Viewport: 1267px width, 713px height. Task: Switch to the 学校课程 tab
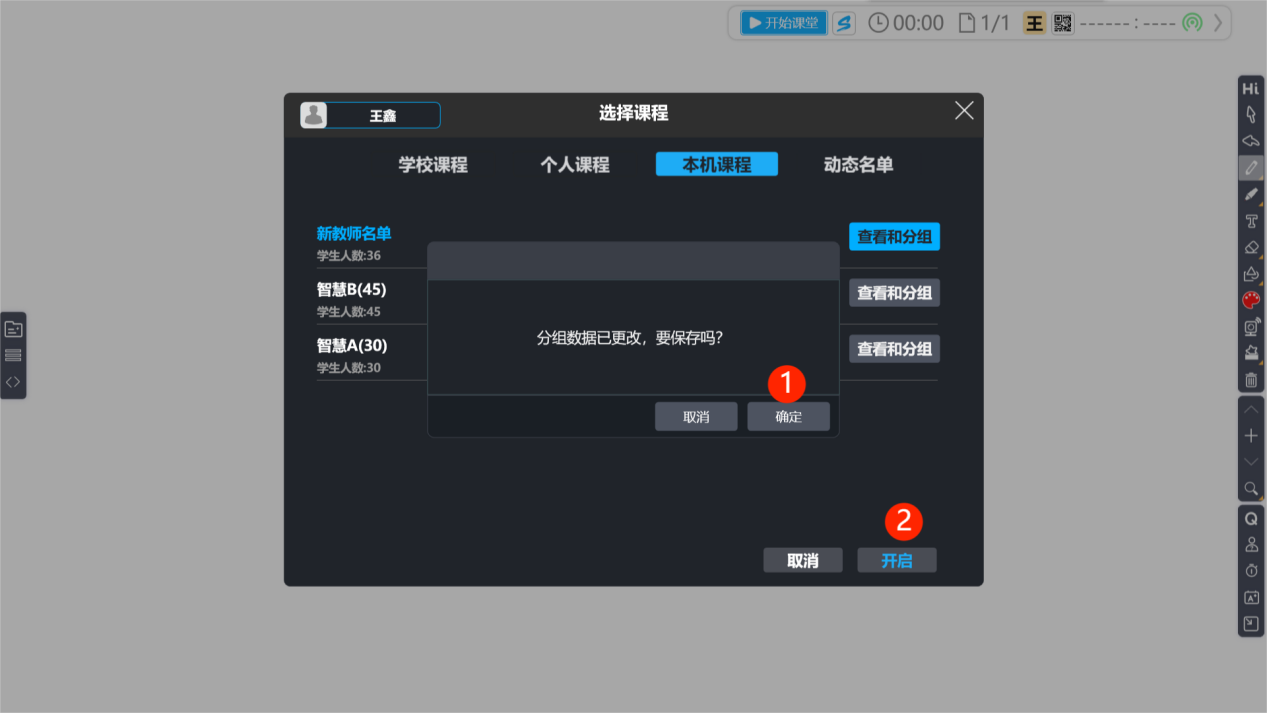(x=433, y=165)
